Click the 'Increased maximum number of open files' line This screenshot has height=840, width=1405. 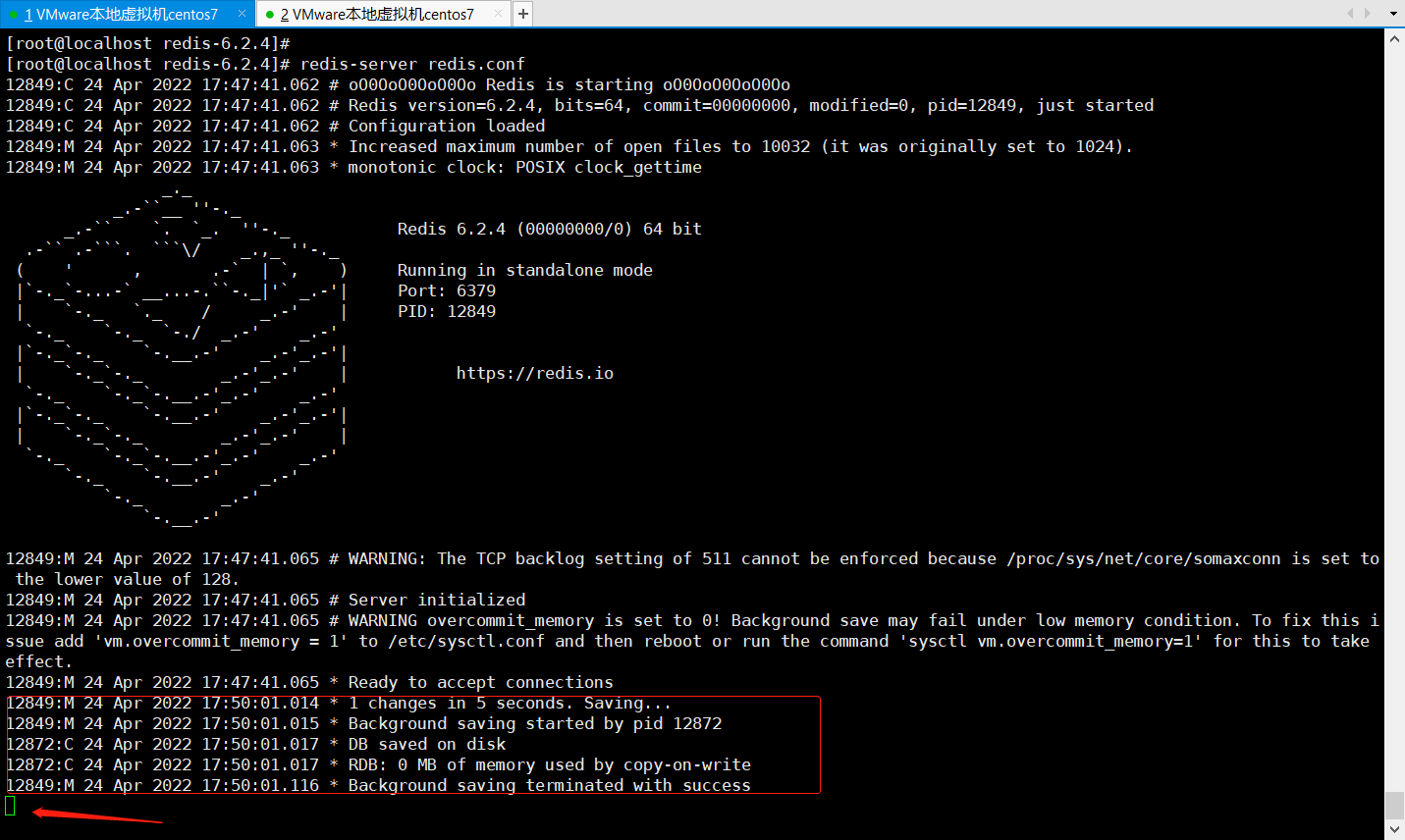[x=569, y=146]
